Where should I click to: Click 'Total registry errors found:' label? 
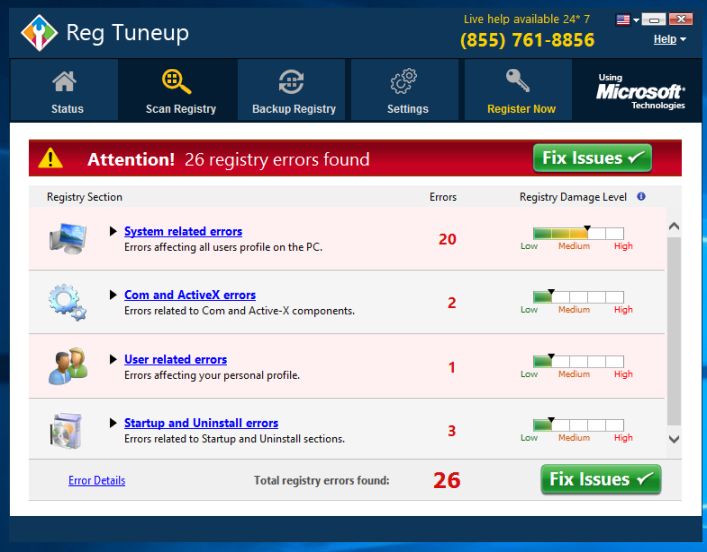pos(321,480)
